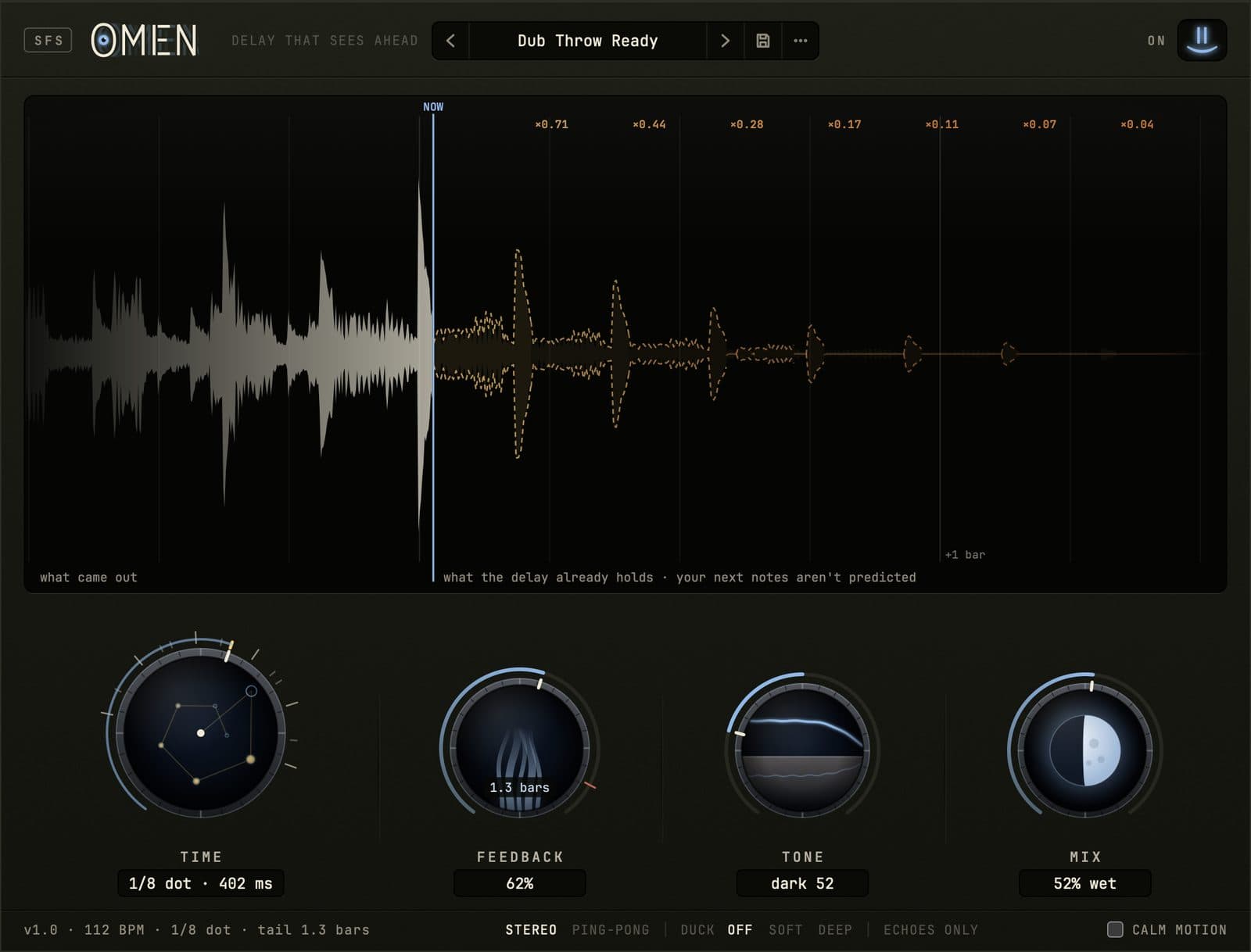Click the ×0.07 echo marker
The height and width of the screenshot is (952, 1251).
click(x=1039, y=124)
